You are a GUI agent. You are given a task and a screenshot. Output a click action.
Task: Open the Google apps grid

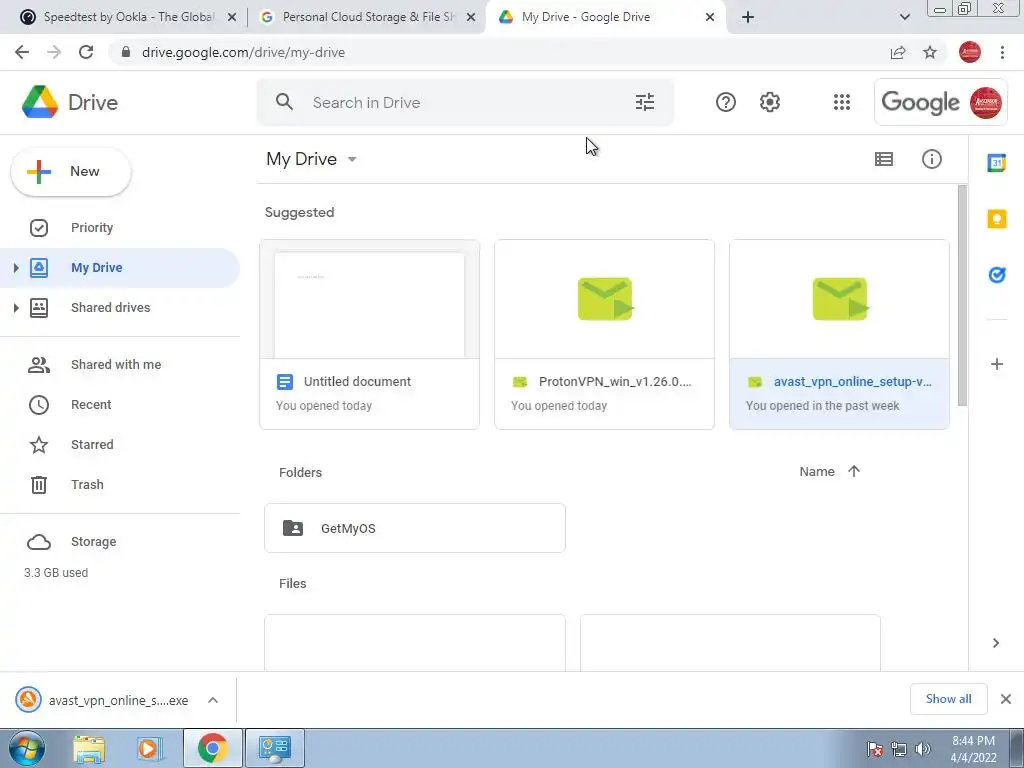tap(842, 102)
